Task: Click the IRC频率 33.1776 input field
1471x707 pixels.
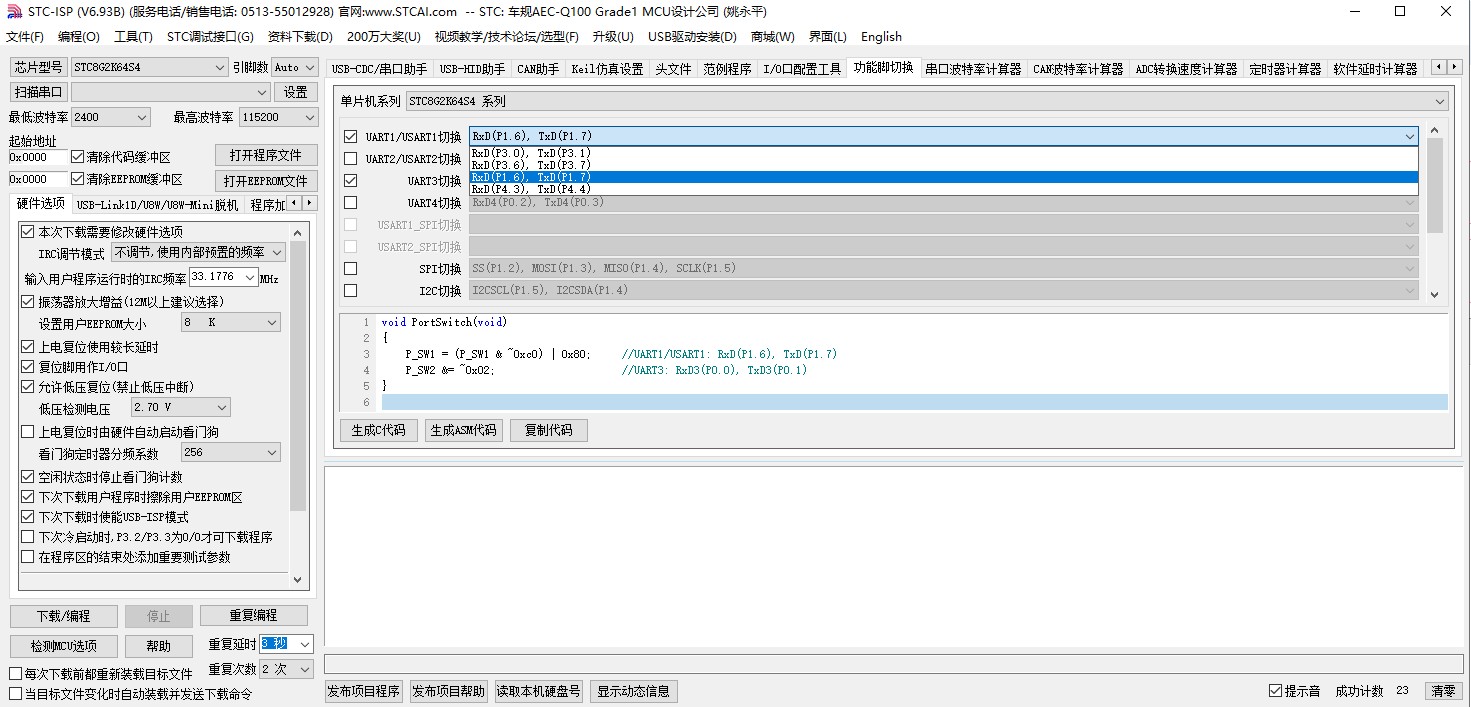Action: coord(224,277)
